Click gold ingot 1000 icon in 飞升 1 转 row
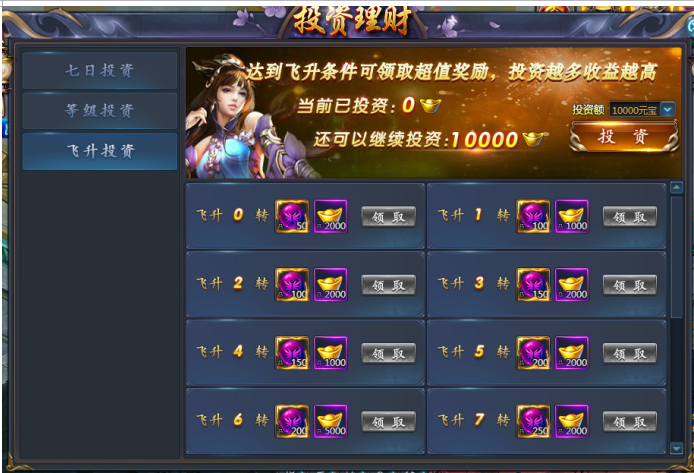The height and width of the screenshot is (473, 694). coord(572,216)
